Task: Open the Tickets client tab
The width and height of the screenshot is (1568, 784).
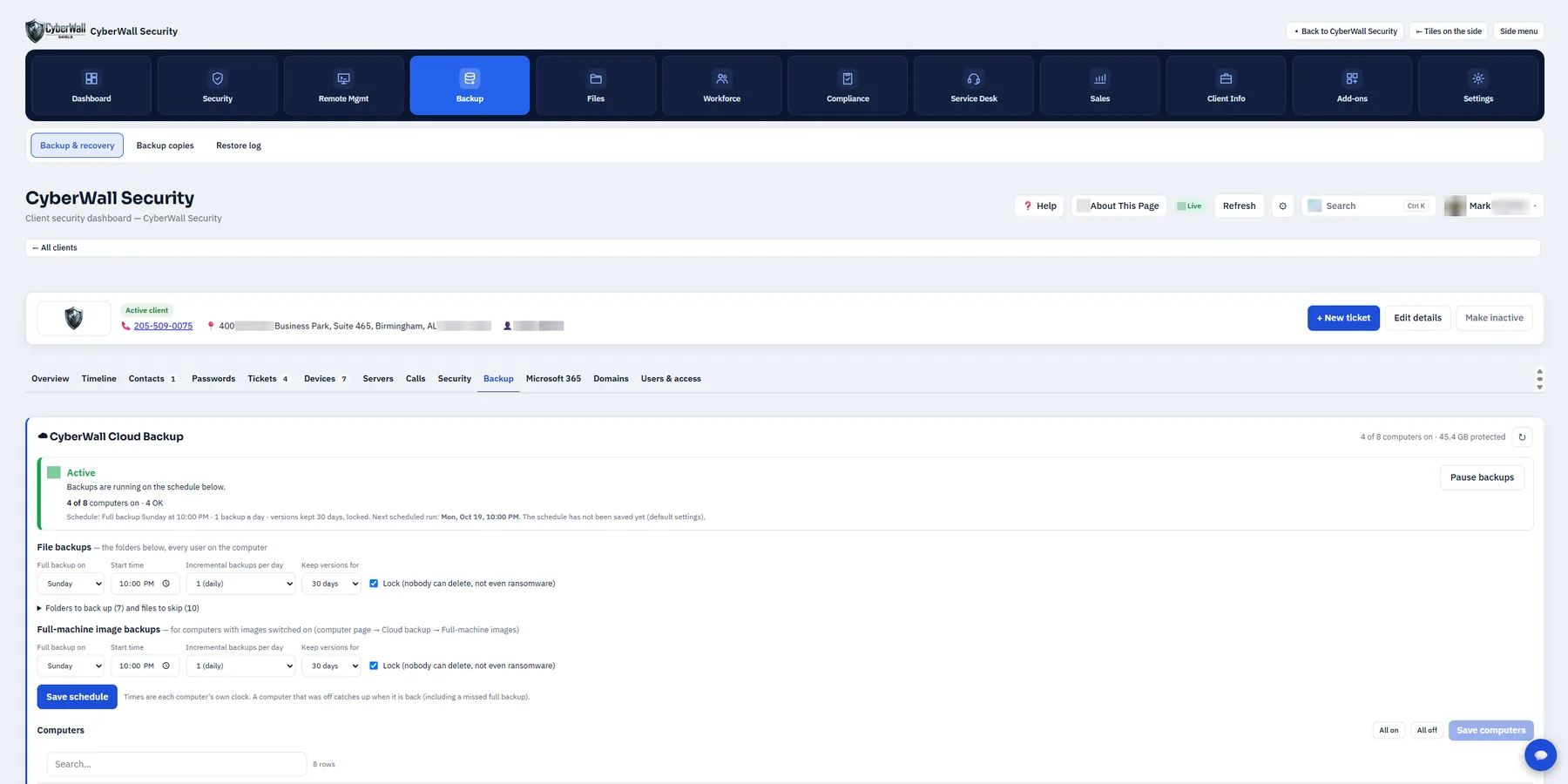Action: pyautogui.click(x=267, y=379)
